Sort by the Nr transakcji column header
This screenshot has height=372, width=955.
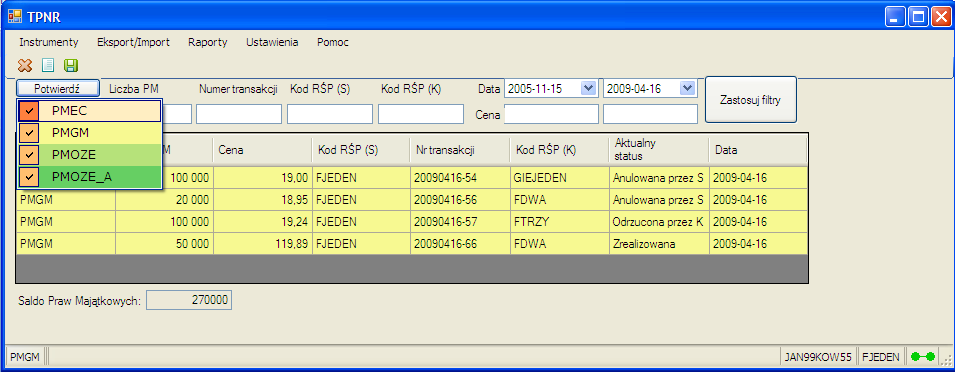click(x=460, y=150)
